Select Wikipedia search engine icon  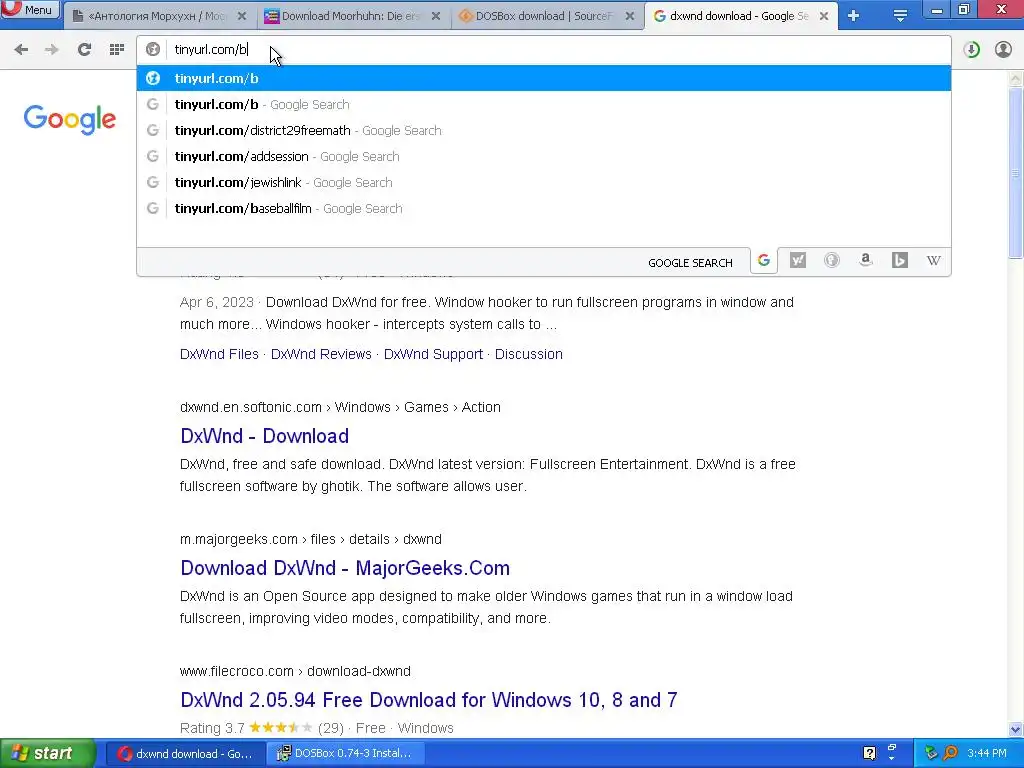click(933, 261)
